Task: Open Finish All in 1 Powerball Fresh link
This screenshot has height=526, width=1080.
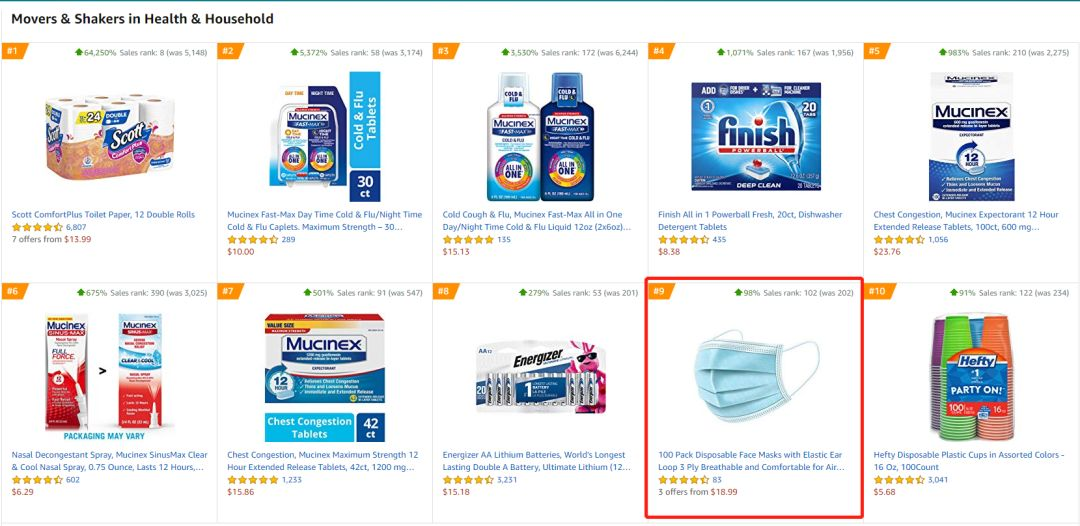Action: click(750, 220)
